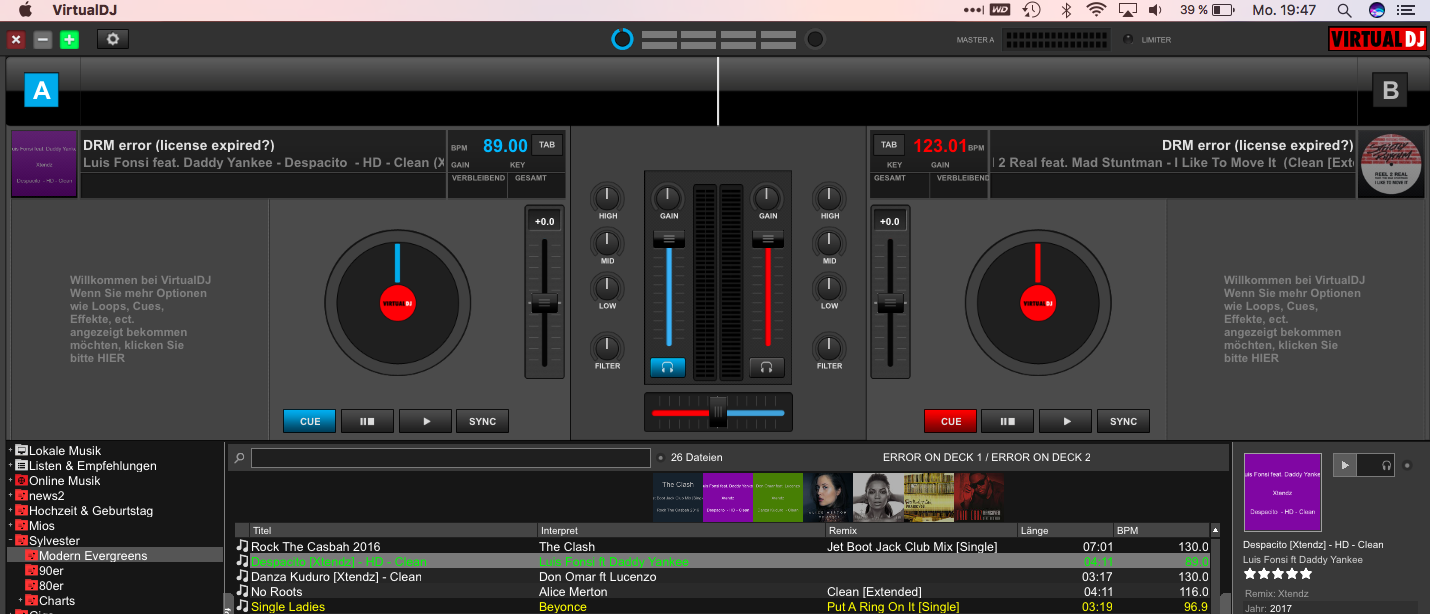Image resolution: width=1430 pixels, height=614 pixels.
Task: Click the note icon beside Danza Kuduro
Action: coord(242,577)
